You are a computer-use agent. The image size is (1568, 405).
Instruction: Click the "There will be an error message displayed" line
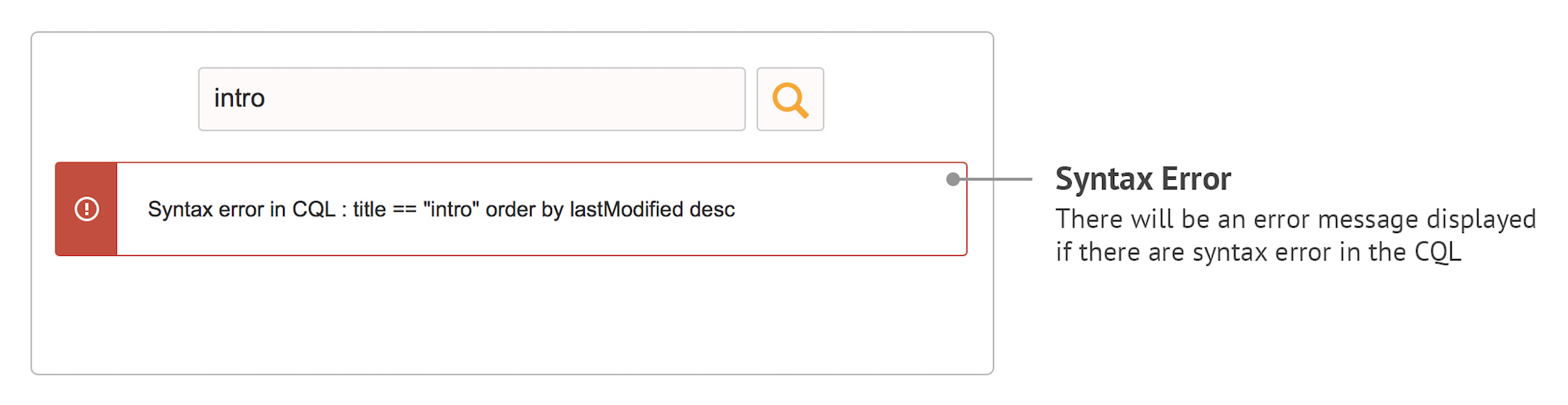1294,219
